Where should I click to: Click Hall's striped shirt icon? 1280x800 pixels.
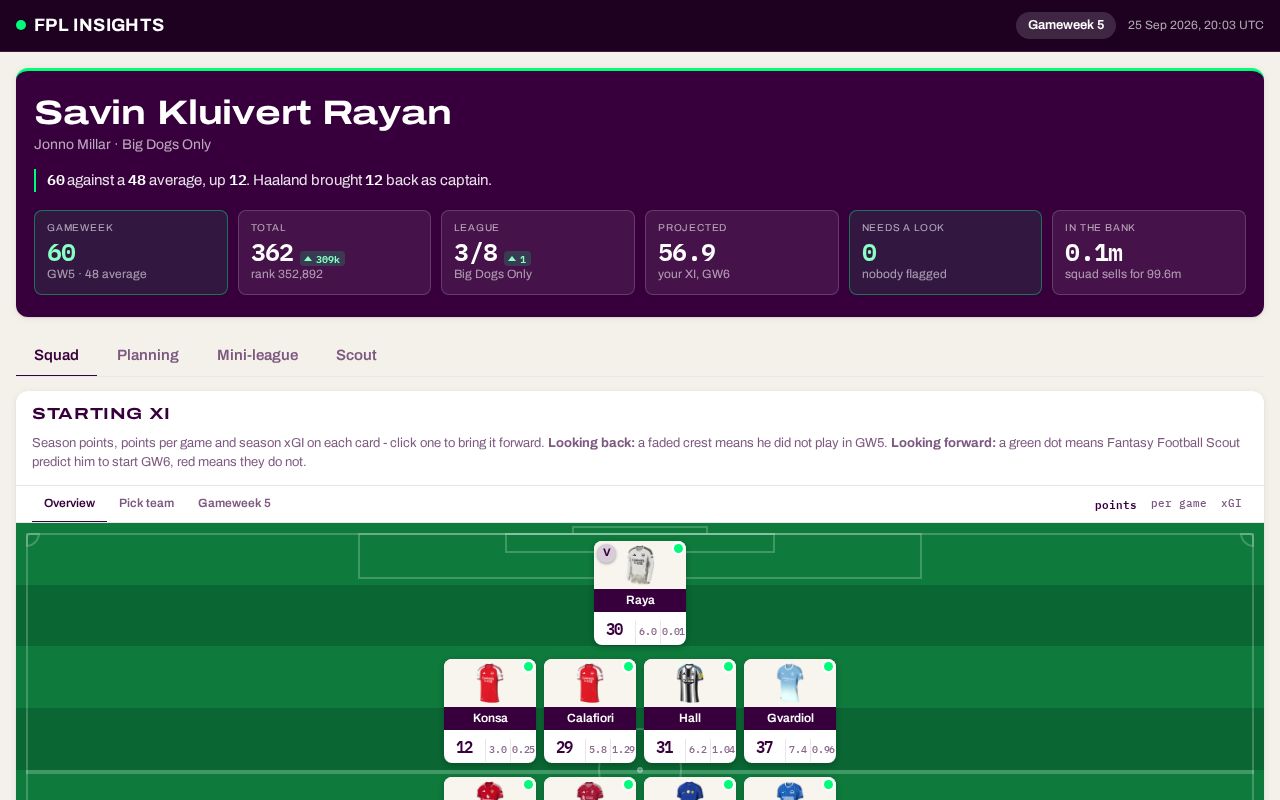(x=690, y=683)
